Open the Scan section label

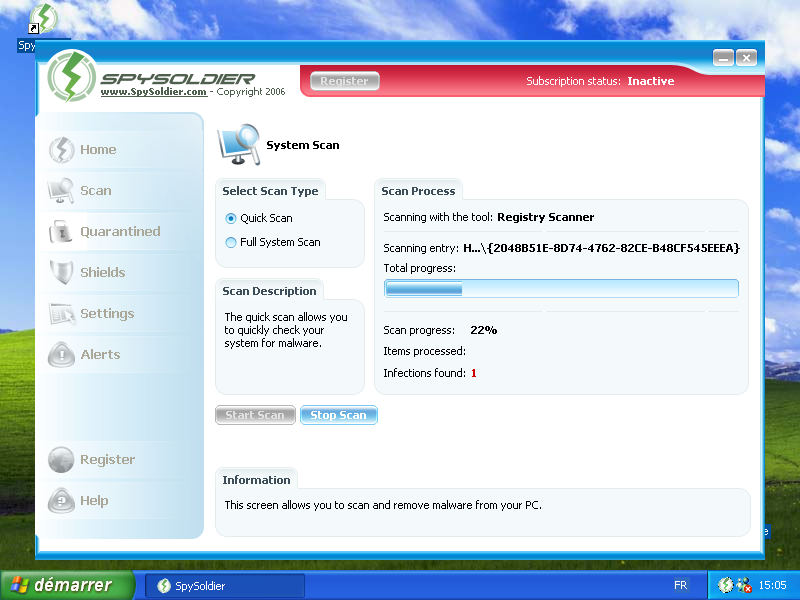coord(95,191)
